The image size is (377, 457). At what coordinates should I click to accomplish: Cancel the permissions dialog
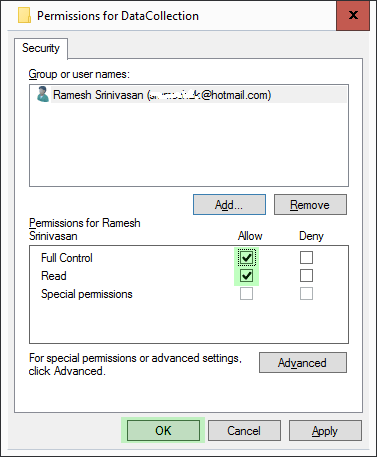click(x=244, y=430)
